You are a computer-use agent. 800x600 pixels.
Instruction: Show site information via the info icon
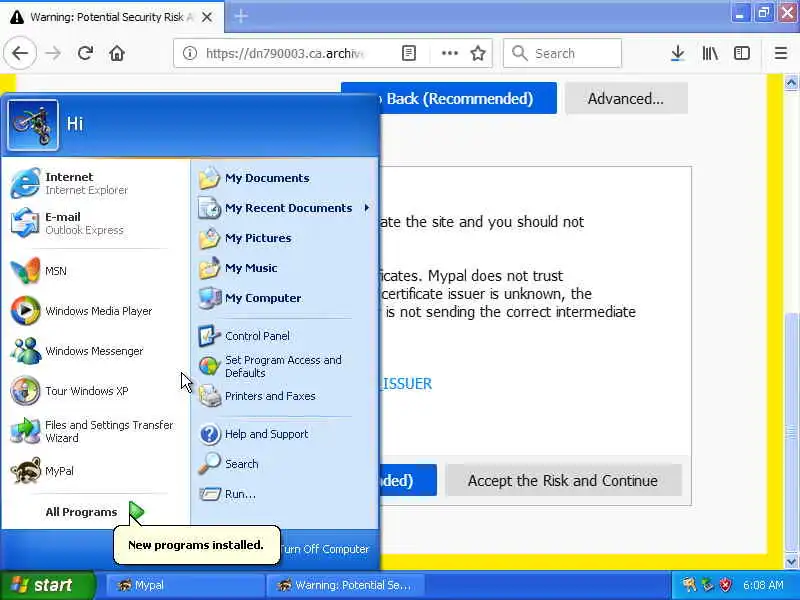(x=190, y=53)
